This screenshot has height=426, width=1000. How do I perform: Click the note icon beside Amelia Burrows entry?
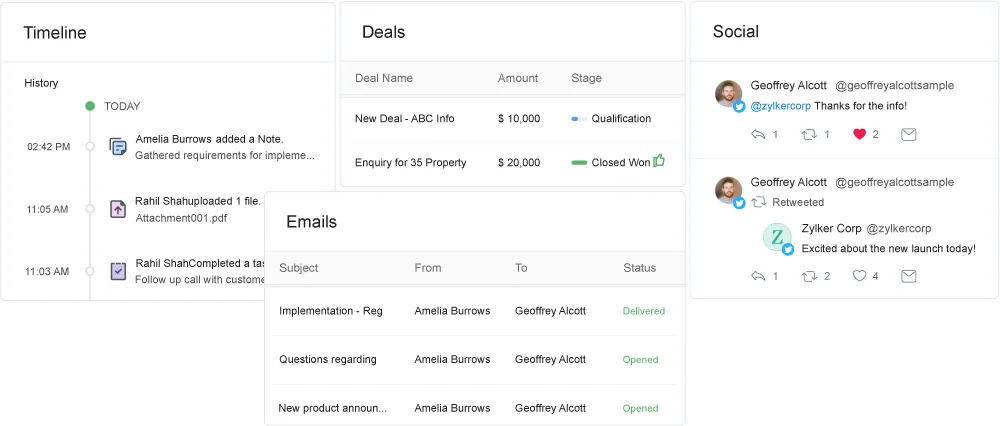[118, 147]
